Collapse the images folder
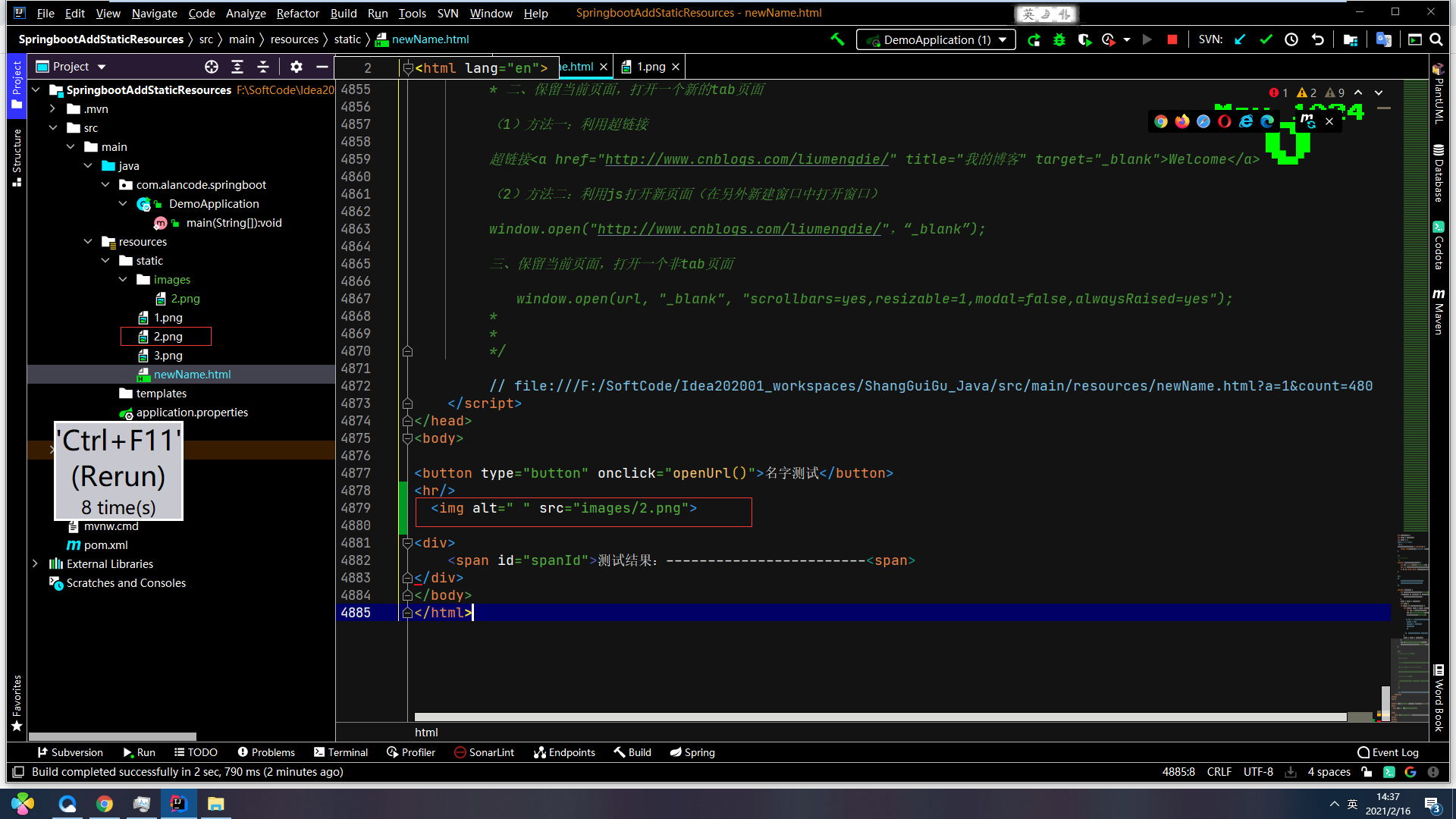1456x819 pixels. [123, 280]
